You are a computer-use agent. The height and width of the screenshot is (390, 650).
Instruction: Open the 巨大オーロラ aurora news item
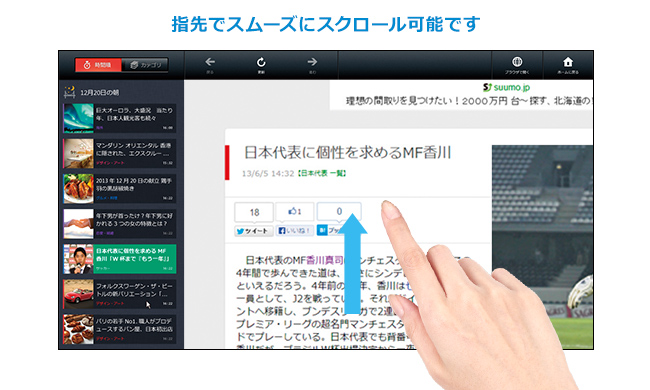(120, 118)
